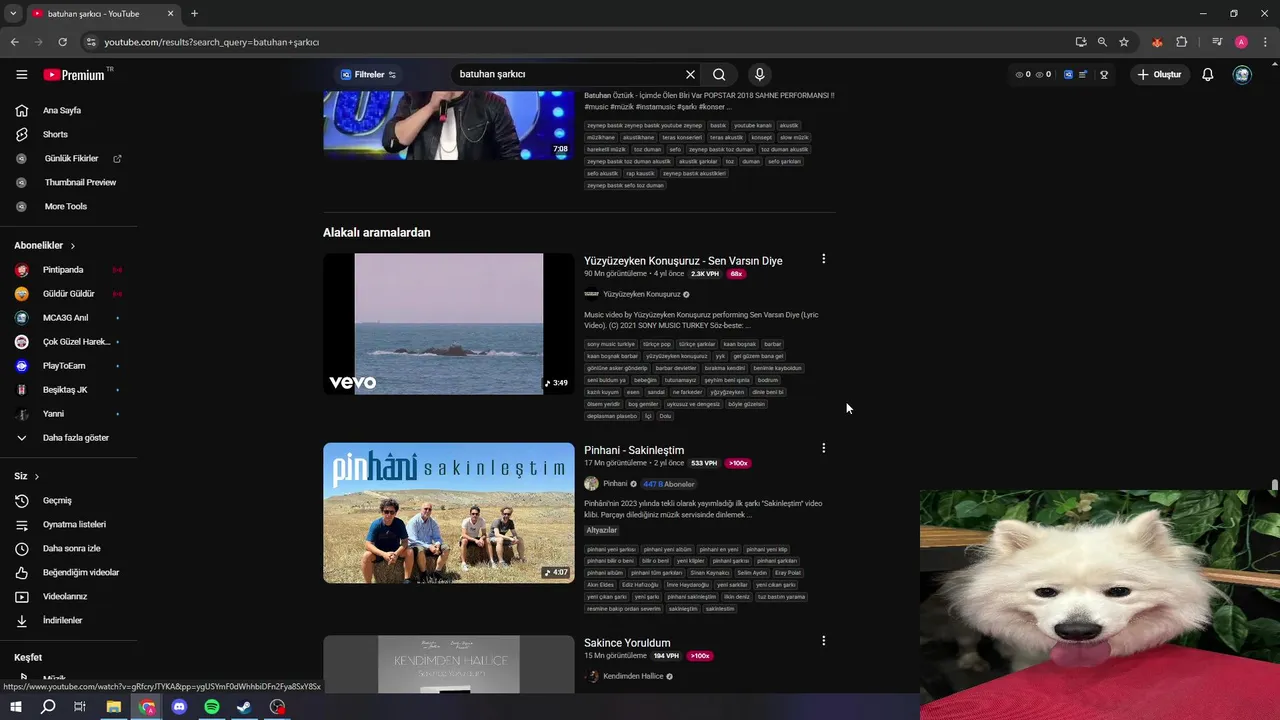Open Yüzyüzeyken Konuşuruz - Sen Varsın Diye title
Image resolution: width=1280 pixels, height=720 pixels.
click(x=683, y=261)
